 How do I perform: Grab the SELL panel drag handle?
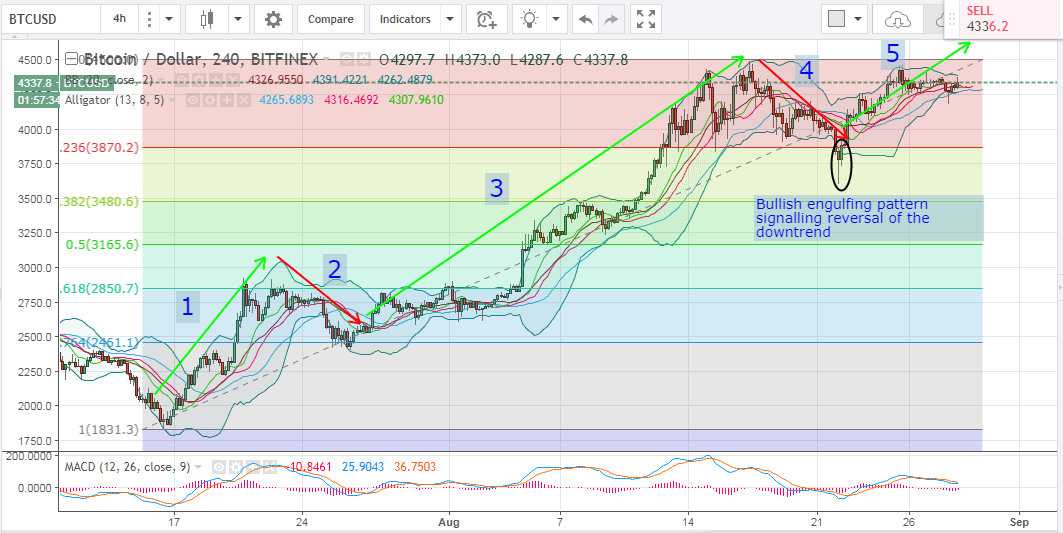pos(950,18)
